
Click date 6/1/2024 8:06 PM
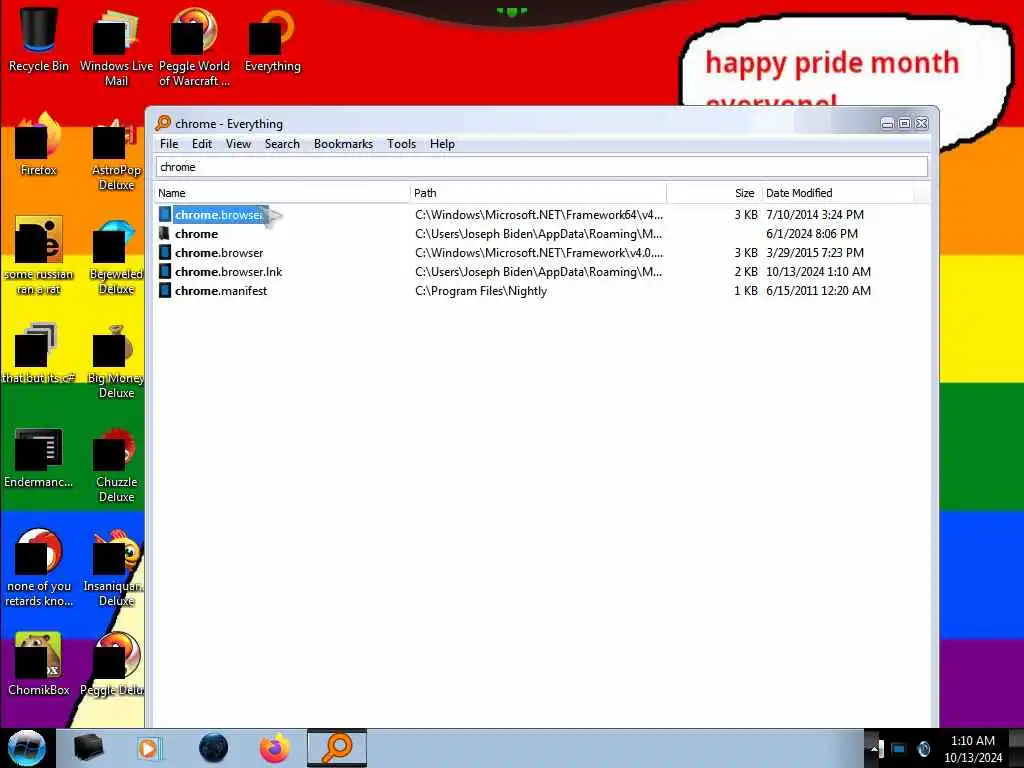[812, 234]
